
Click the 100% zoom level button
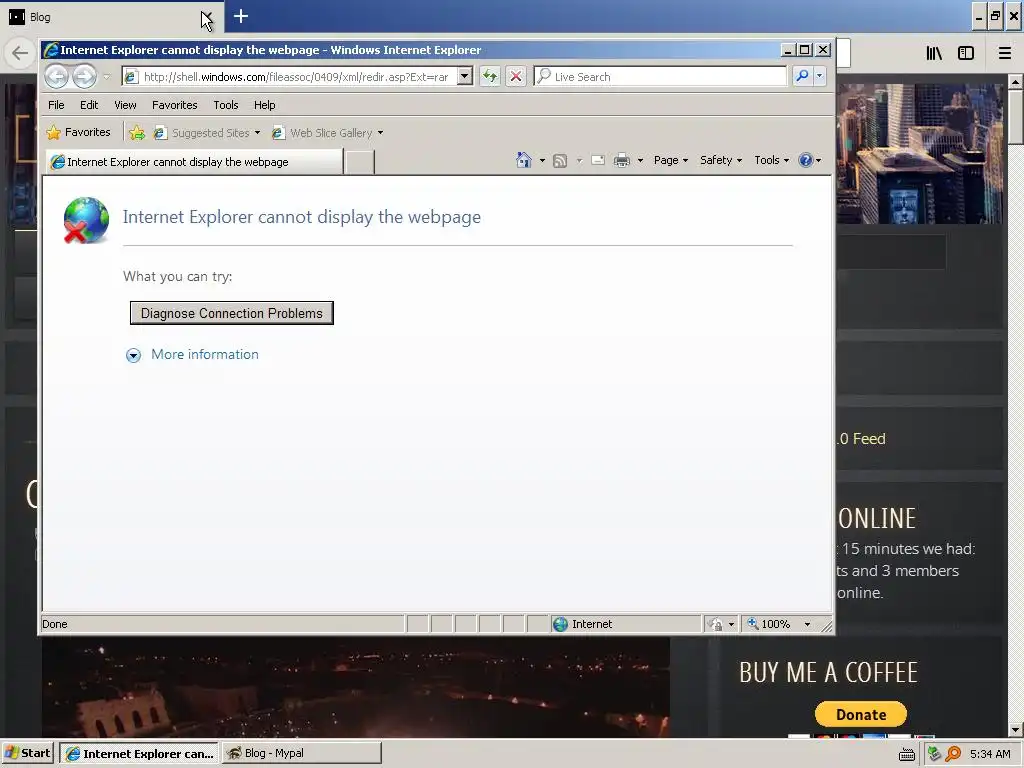click(769, 624)
